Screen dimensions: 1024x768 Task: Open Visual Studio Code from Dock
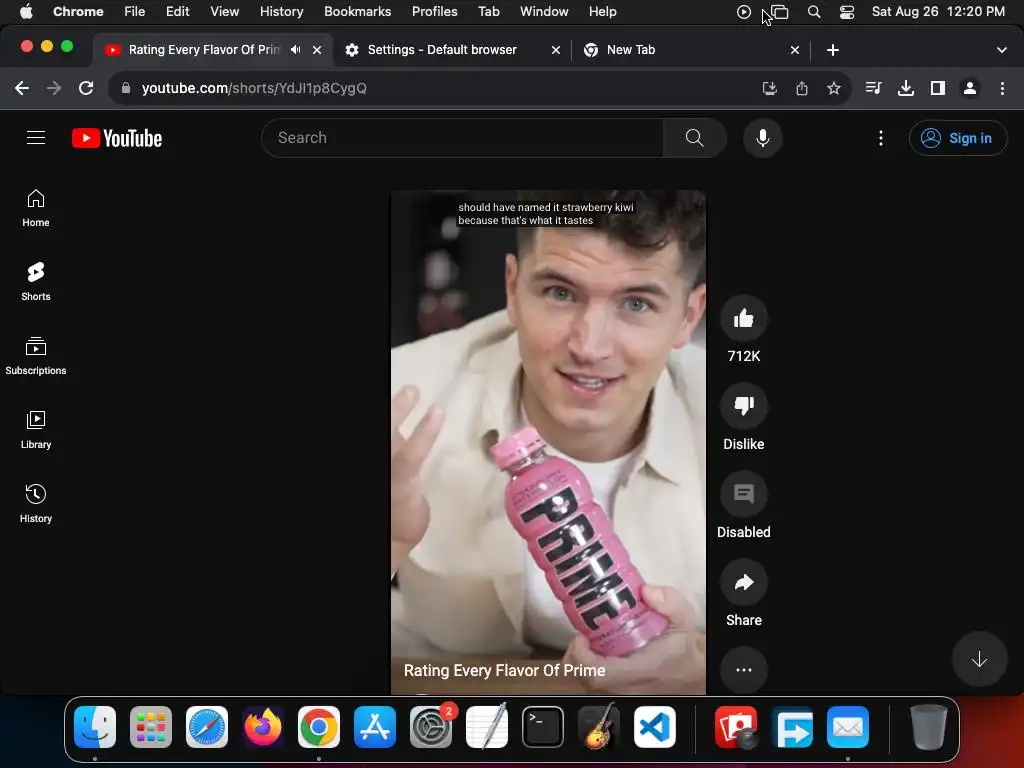[x=655, y=727]
